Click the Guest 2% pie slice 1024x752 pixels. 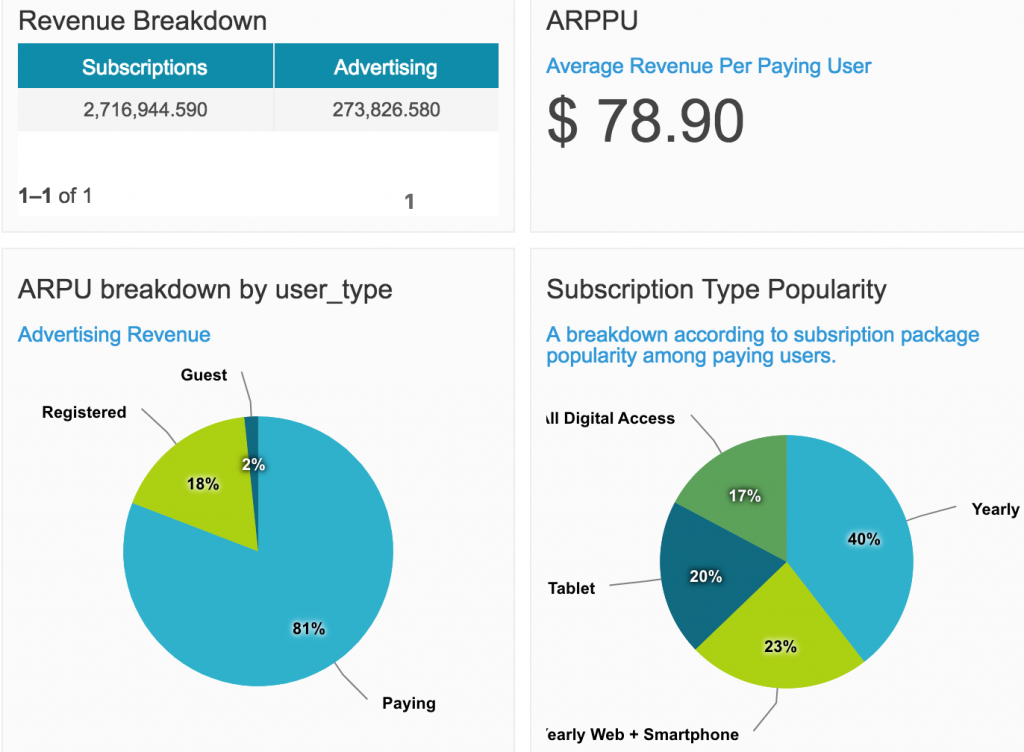[x=252, y=450]
